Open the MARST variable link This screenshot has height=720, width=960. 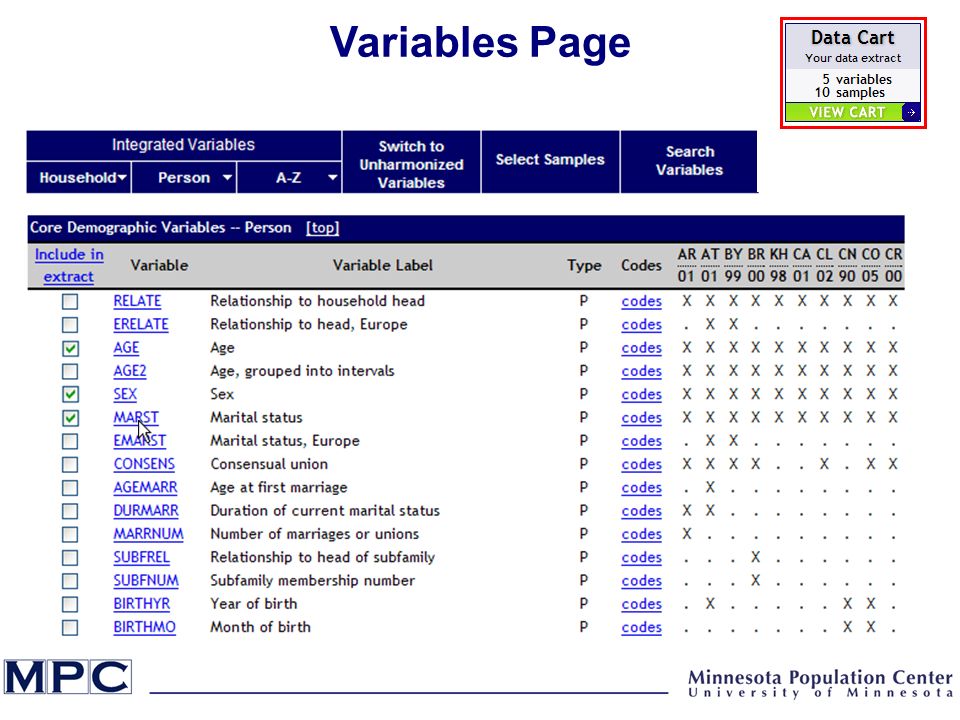(x=136, y=418)
